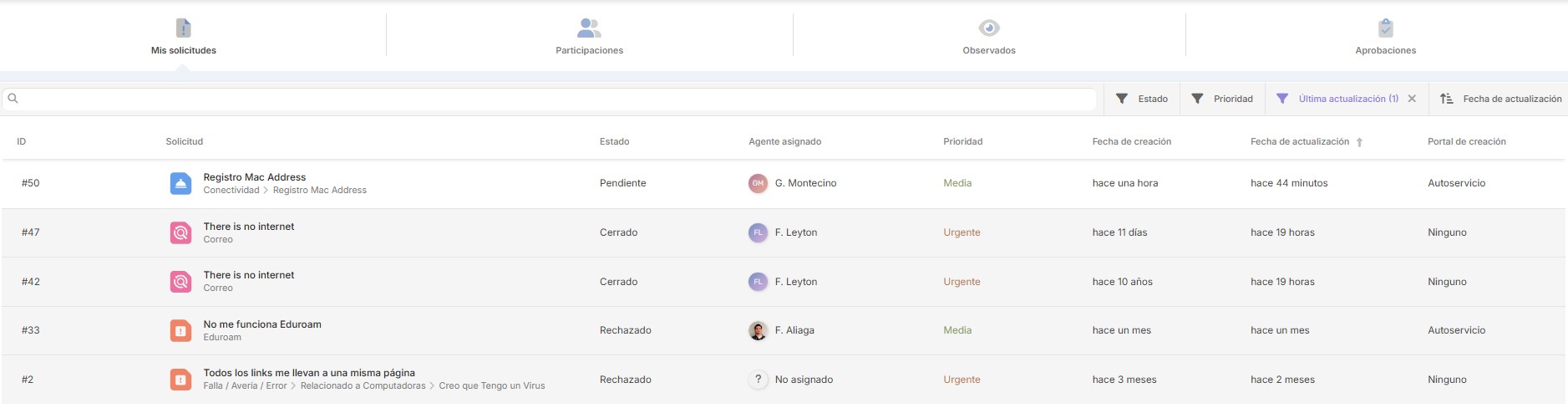Click the Observados eye icon
The width and height of the screenshot is (1568, 408).
(989, 28)
